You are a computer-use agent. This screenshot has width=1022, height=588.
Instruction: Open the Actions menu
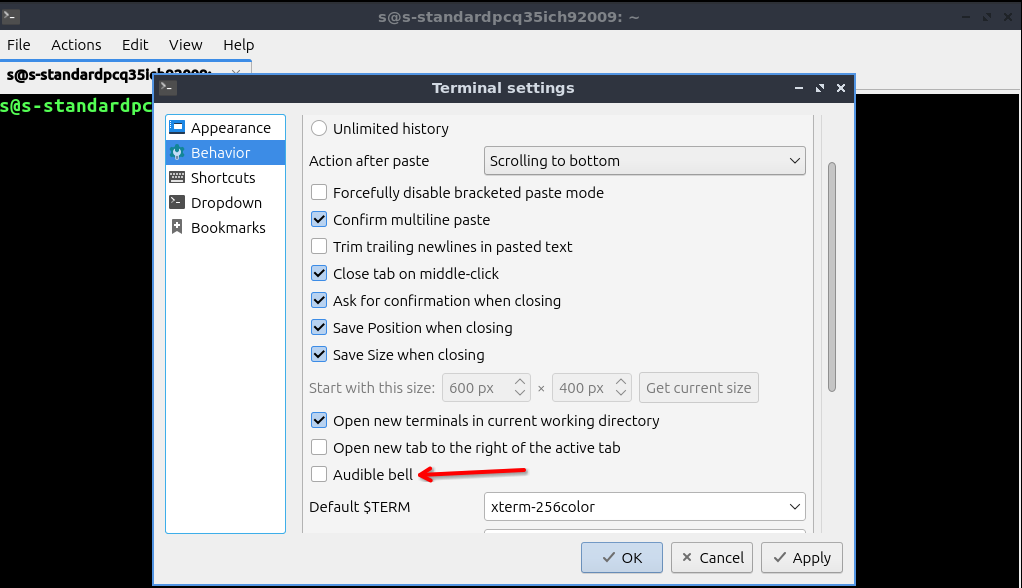(76, 45)
